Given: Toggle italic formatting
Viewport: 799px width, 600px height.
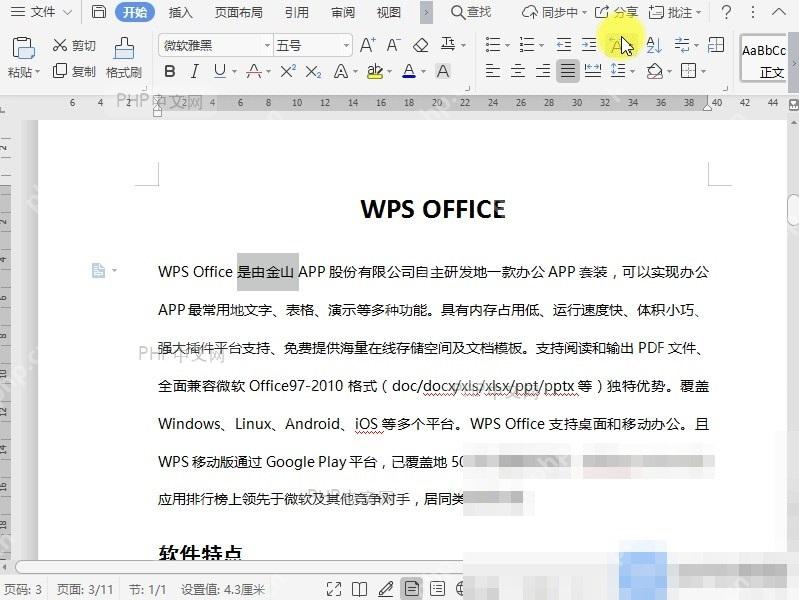Looking at the screenshot, I should (194, 71).
